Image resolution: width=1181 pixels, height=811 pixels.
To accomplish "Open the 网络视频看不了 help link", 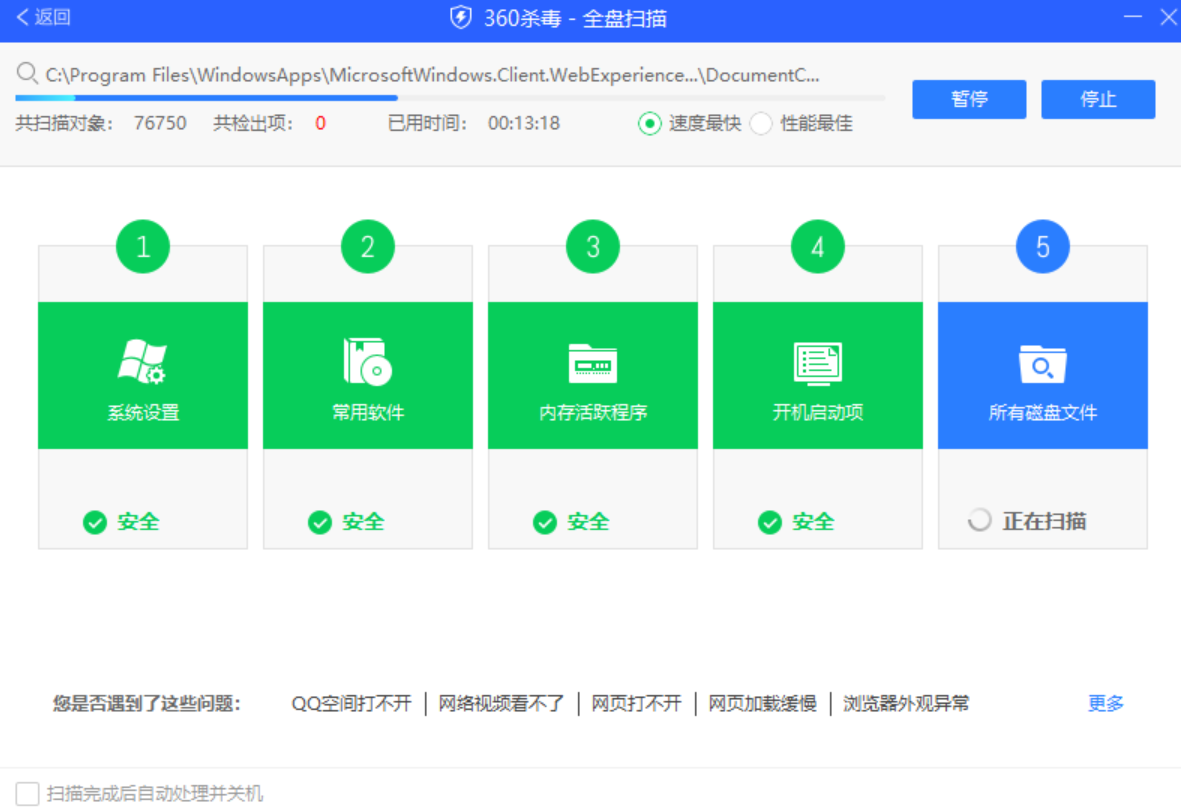I will coord(501,703).
